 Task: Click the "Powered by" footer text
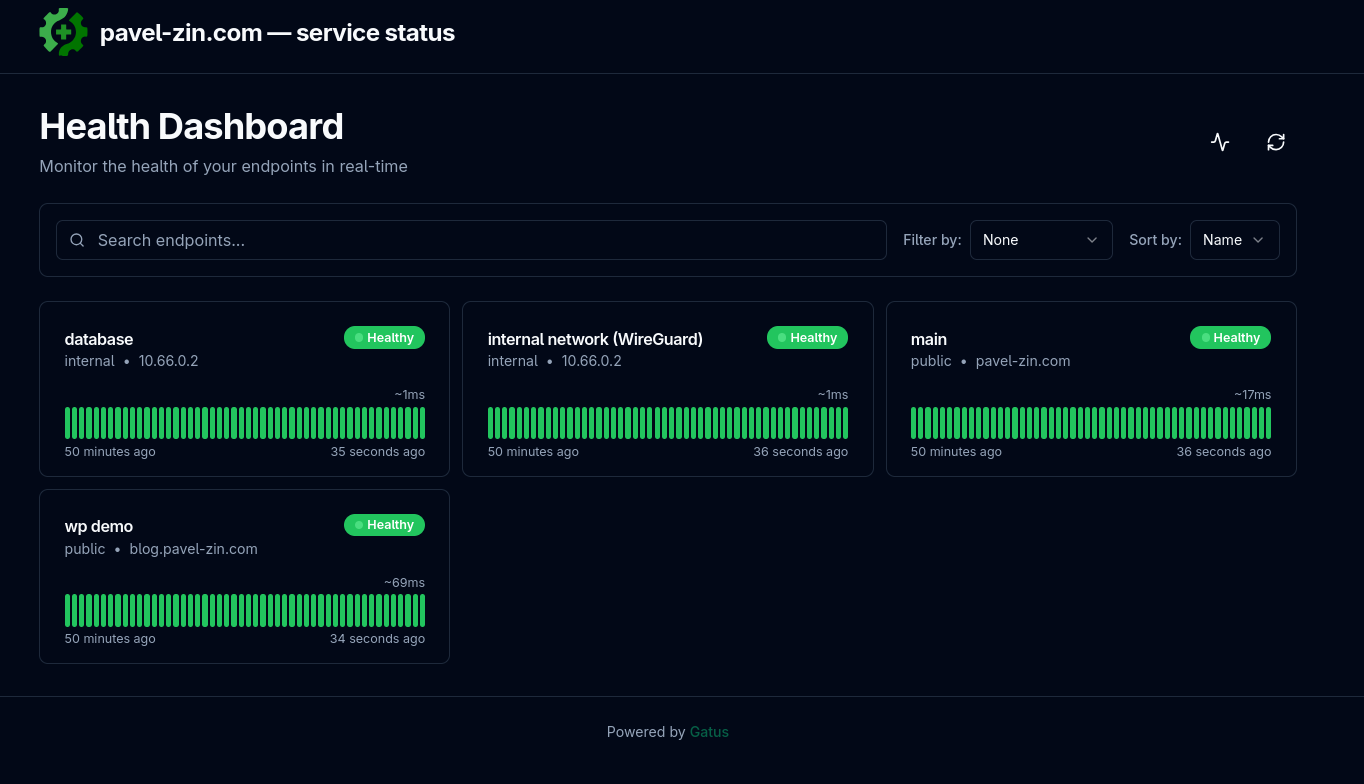pos(646,732)
